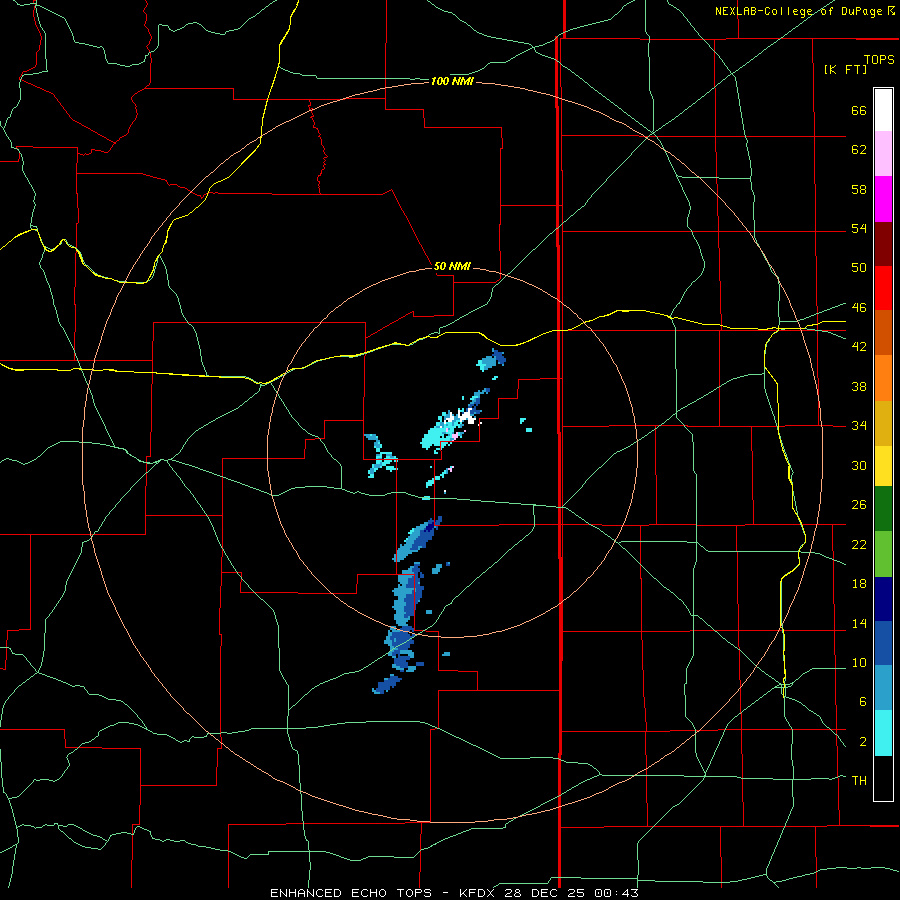Click the [K FT] units label
The height and width of the screenshot is (900, 900).
[845, 69]
